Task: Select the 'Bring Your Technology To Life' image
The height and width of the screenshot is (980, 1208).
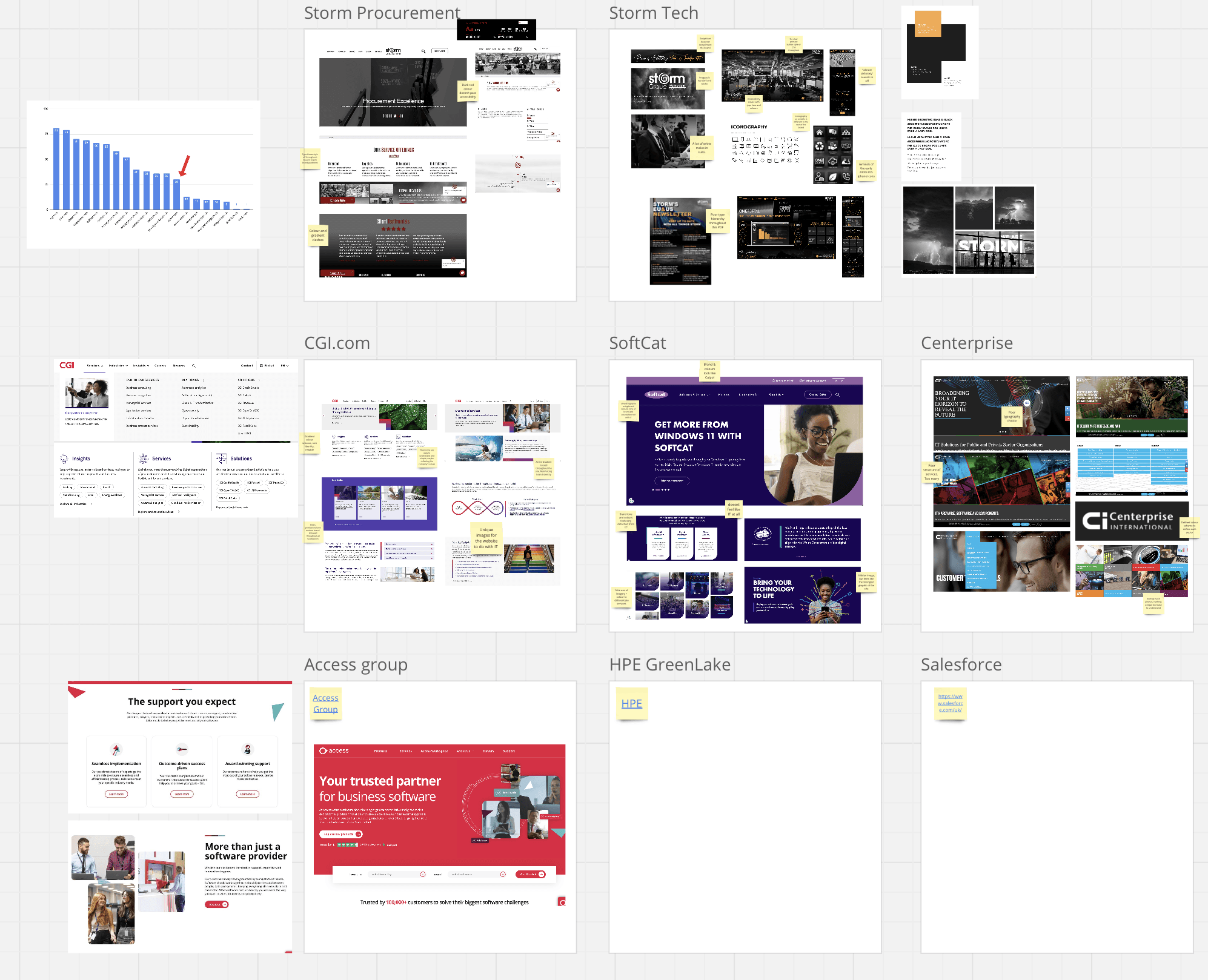Action: [x=802, y=595]
